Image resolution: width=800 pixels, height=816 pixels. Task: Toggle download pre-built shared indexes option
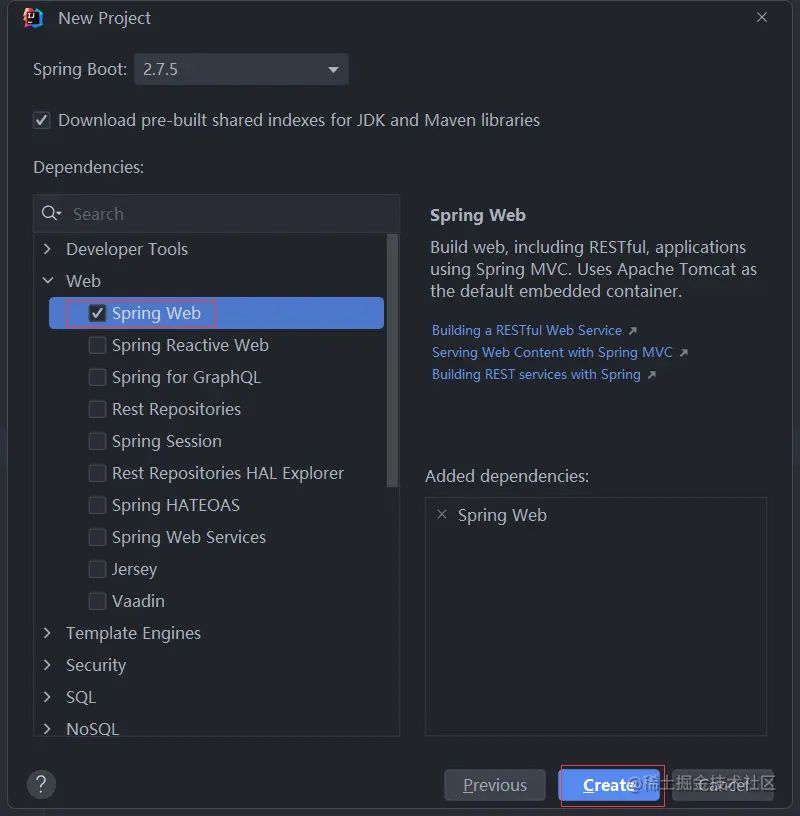(x=42, y=120)
